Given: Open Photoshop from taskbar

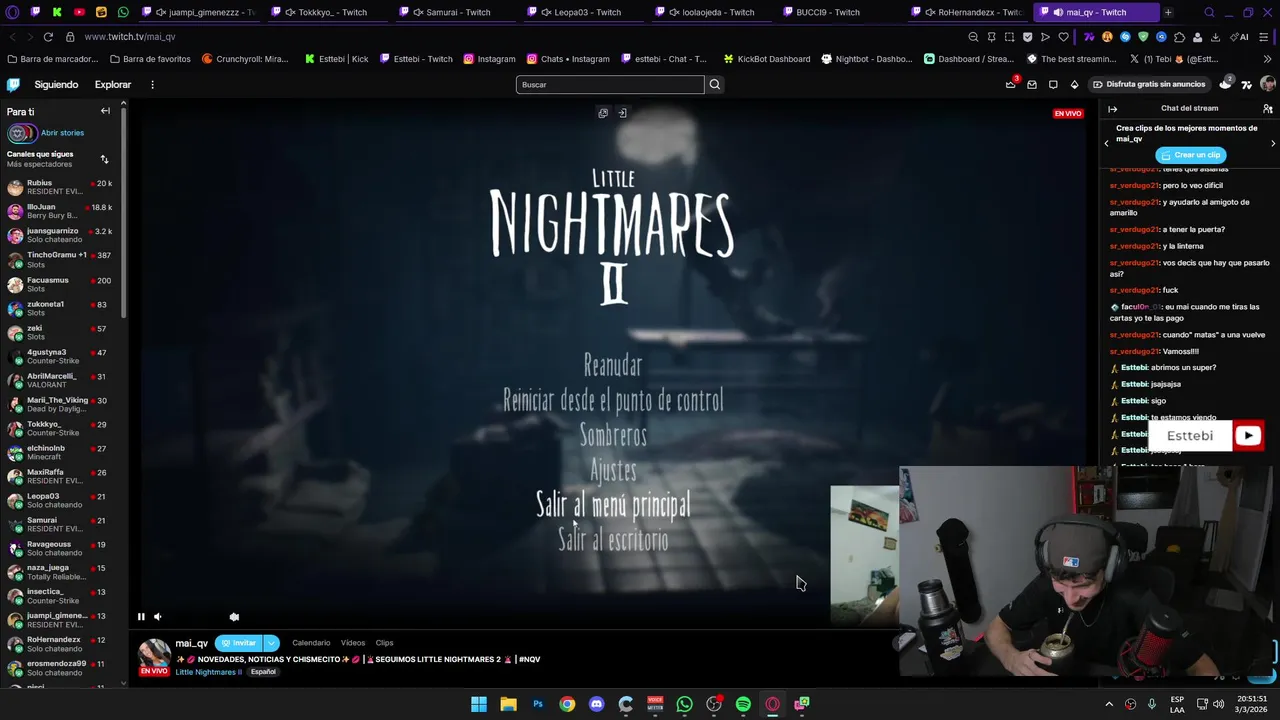Looking at the screenshot, I should pyautogui.click(x=538, y=704).
